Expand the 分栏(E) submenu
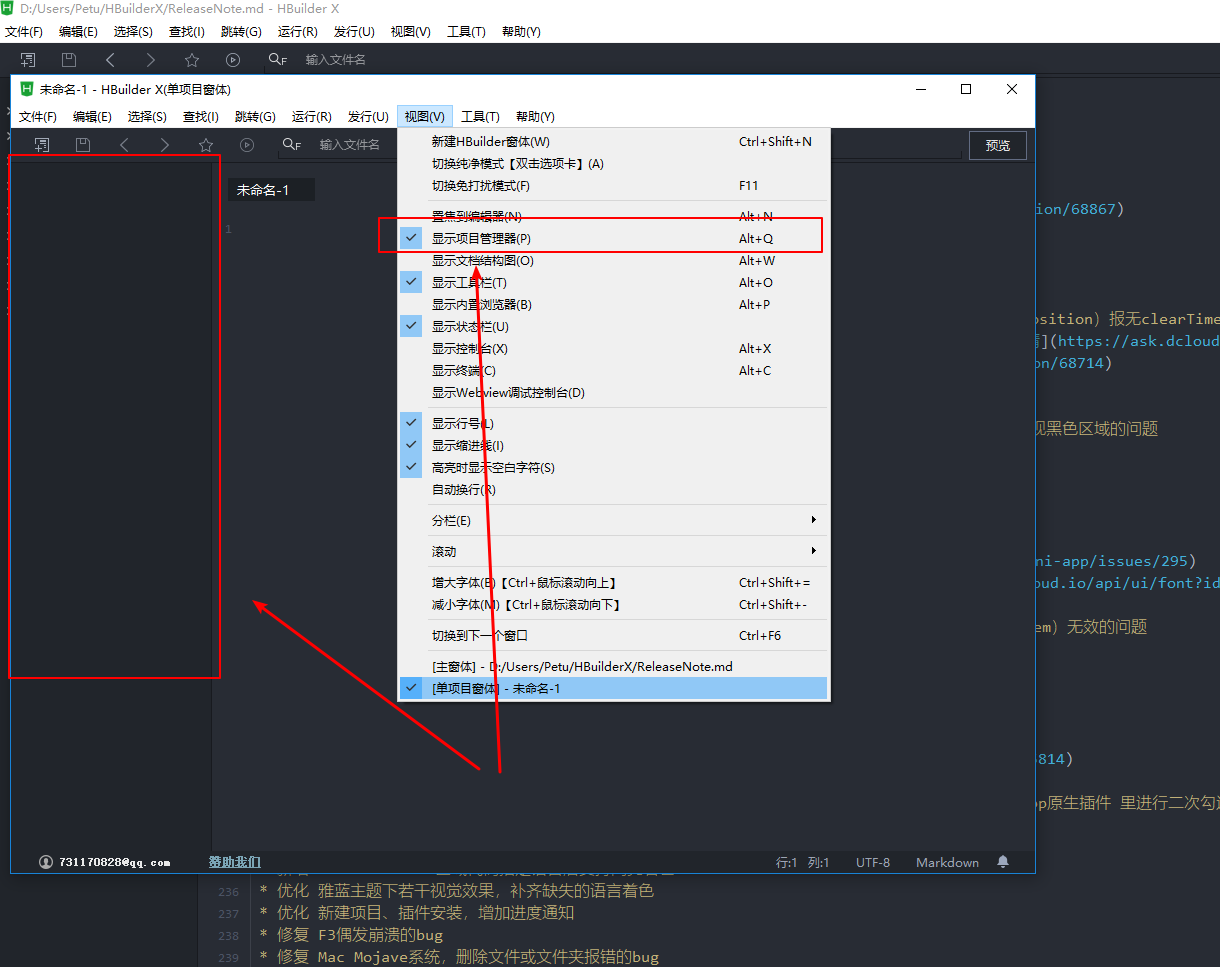 pyautogui.click(x=613, y=521)
